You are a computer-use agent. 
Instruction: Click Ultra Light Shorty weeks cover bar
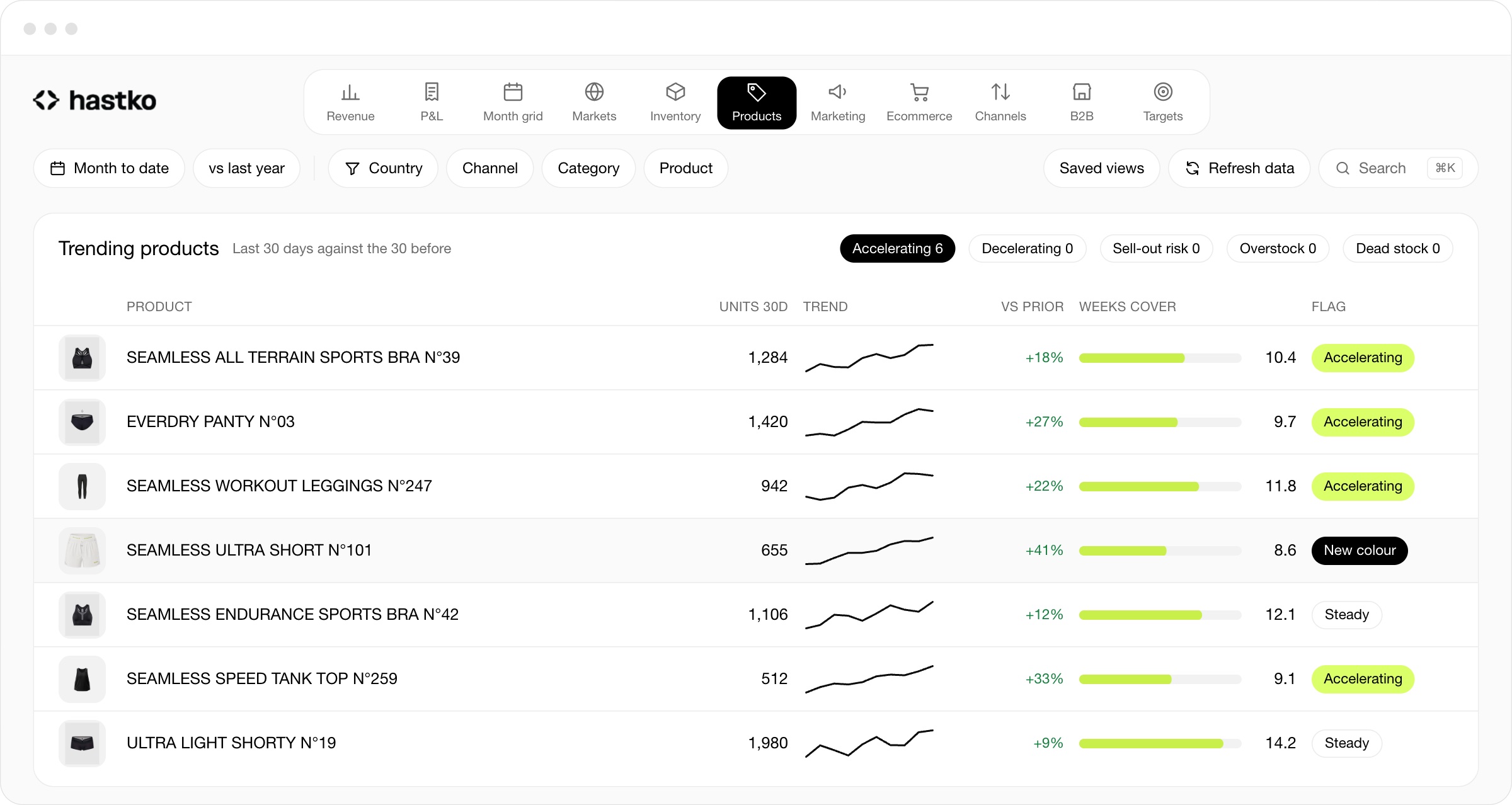click(x=1160, y=743)
